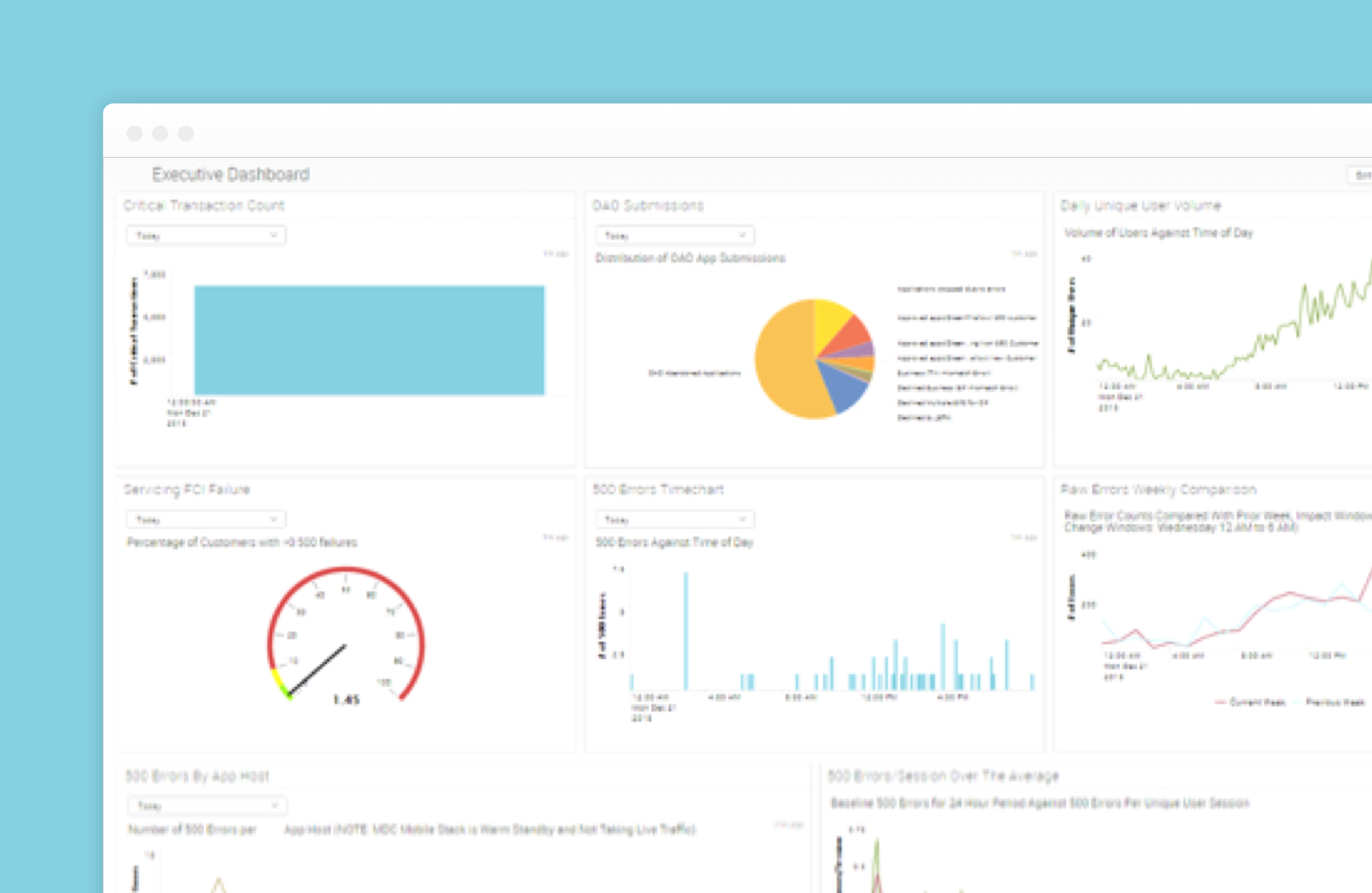The width and height of the screenshot is (1372, 893).
Task: Click the Edit button at top right
Action: 1361,175
